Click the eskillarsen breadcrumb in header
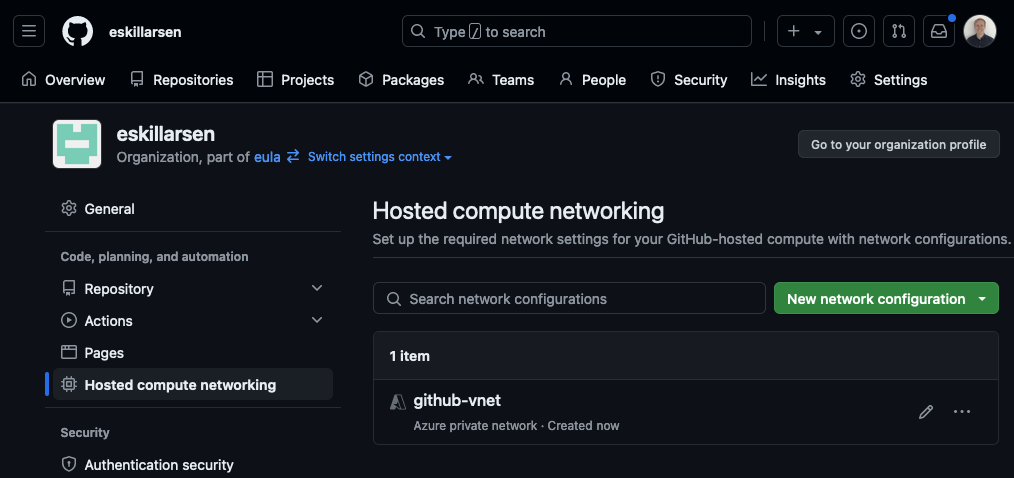 pyautogui.click(x=145, y=32)
